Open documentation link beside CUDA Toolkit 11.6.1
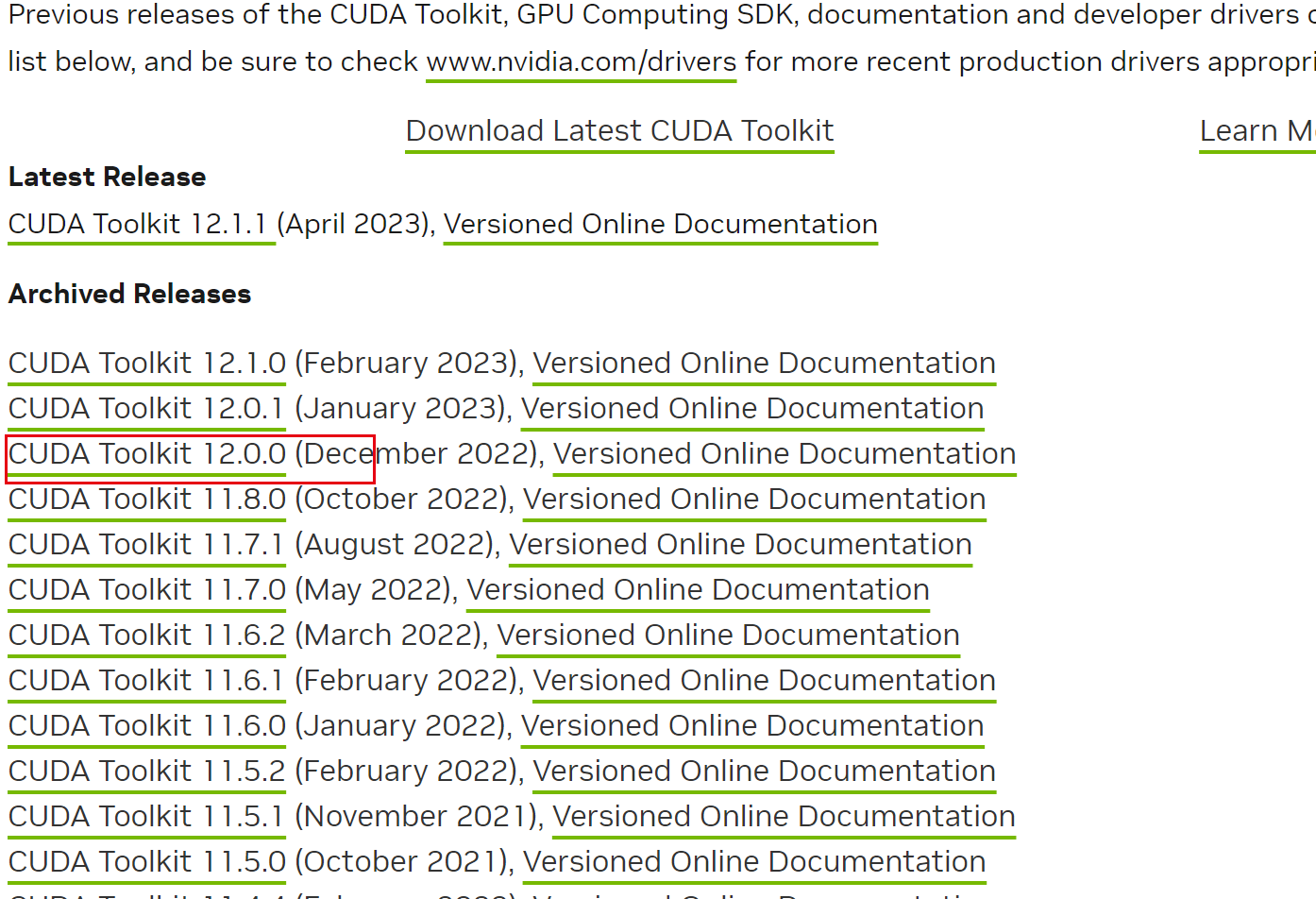Image resolution: width=1316 pixels, height=899 pixels. pos(765,681)
